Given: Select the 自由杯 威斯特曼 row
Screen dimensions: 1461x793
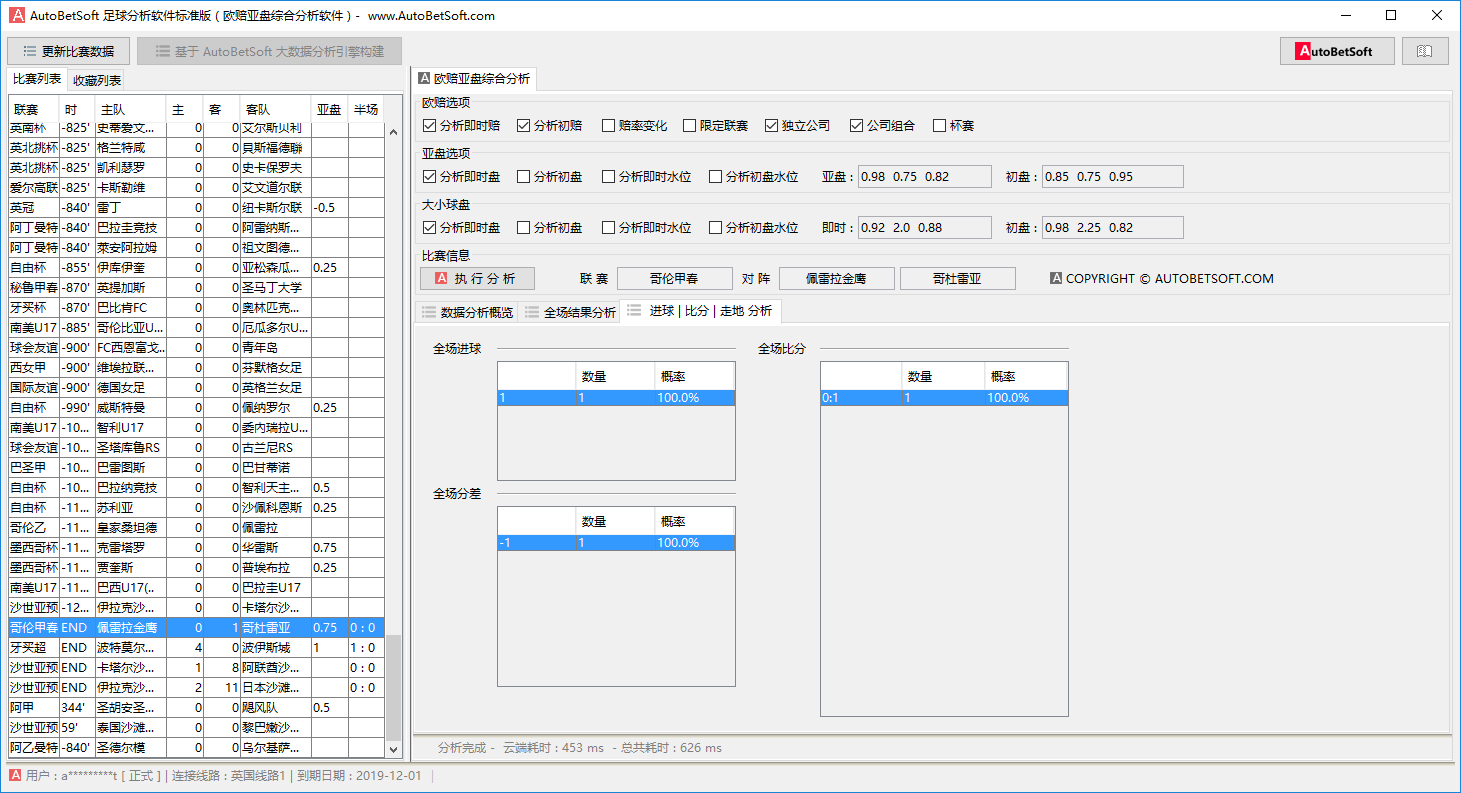Looking at the screenshot, I should pos(196,407).
